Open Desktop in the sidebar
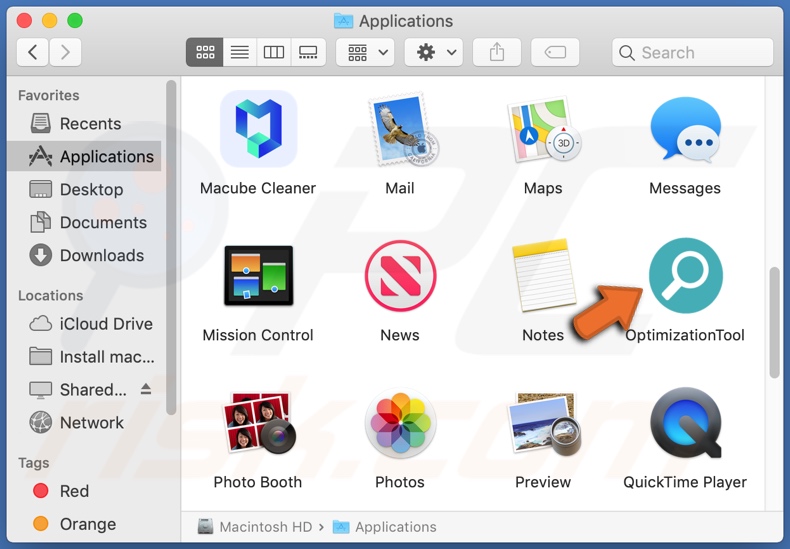 point(85,189)
